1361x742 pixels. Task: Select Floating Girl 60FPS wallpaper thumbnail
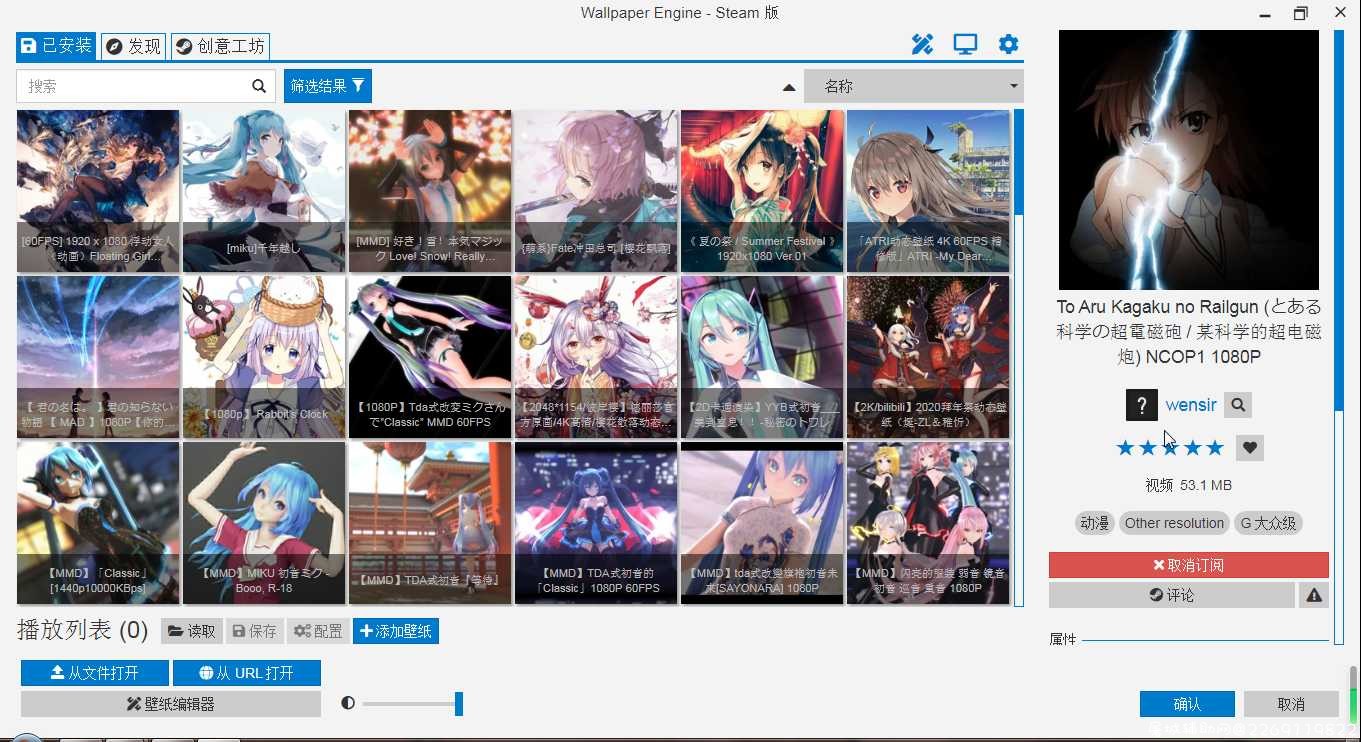(98, 191)
